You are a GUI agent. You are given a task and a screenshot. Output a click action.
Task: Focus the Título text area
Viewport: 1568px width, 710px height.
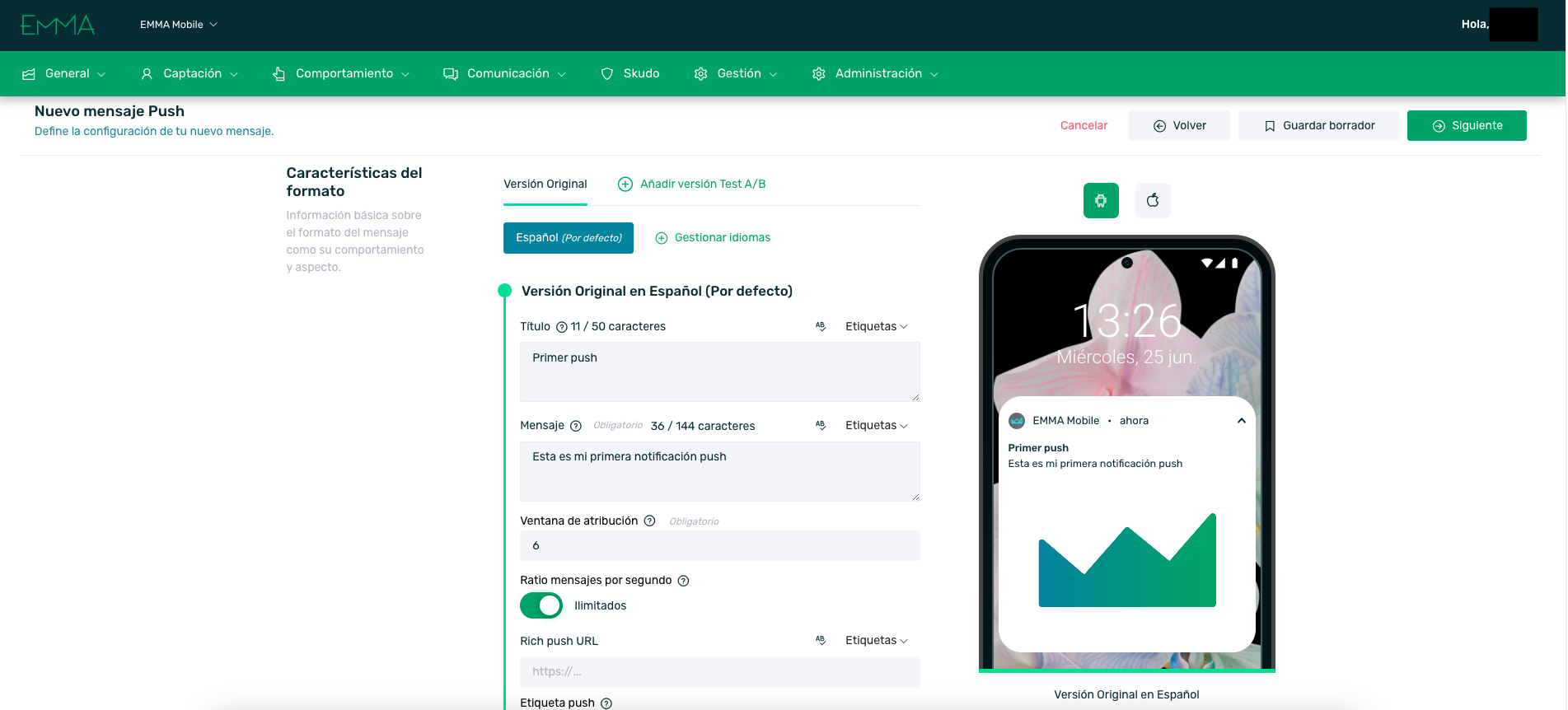720,372
